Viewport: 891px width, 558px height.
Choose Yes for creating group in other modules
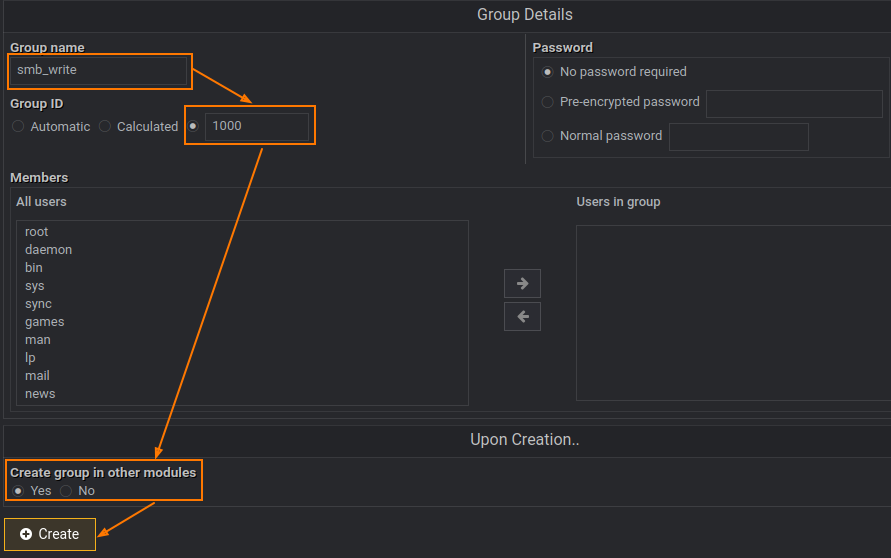[18, 491]
